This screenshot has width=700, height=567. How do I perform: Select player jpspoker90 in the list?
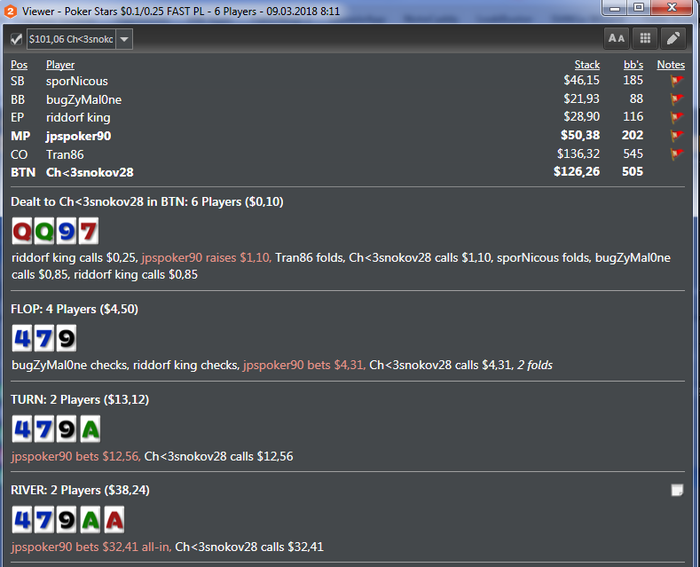pos(79,136)
